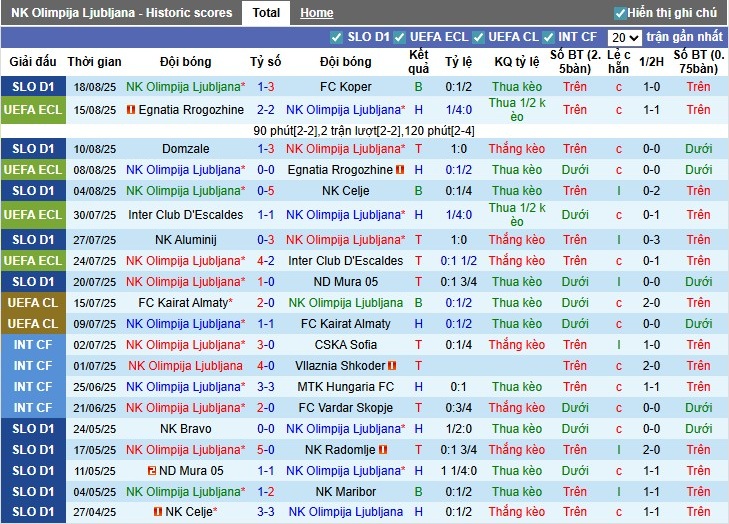
Task: Click FC Kairat Almaty* in 15/07/25 row
Action: click(x=186, y=303)
